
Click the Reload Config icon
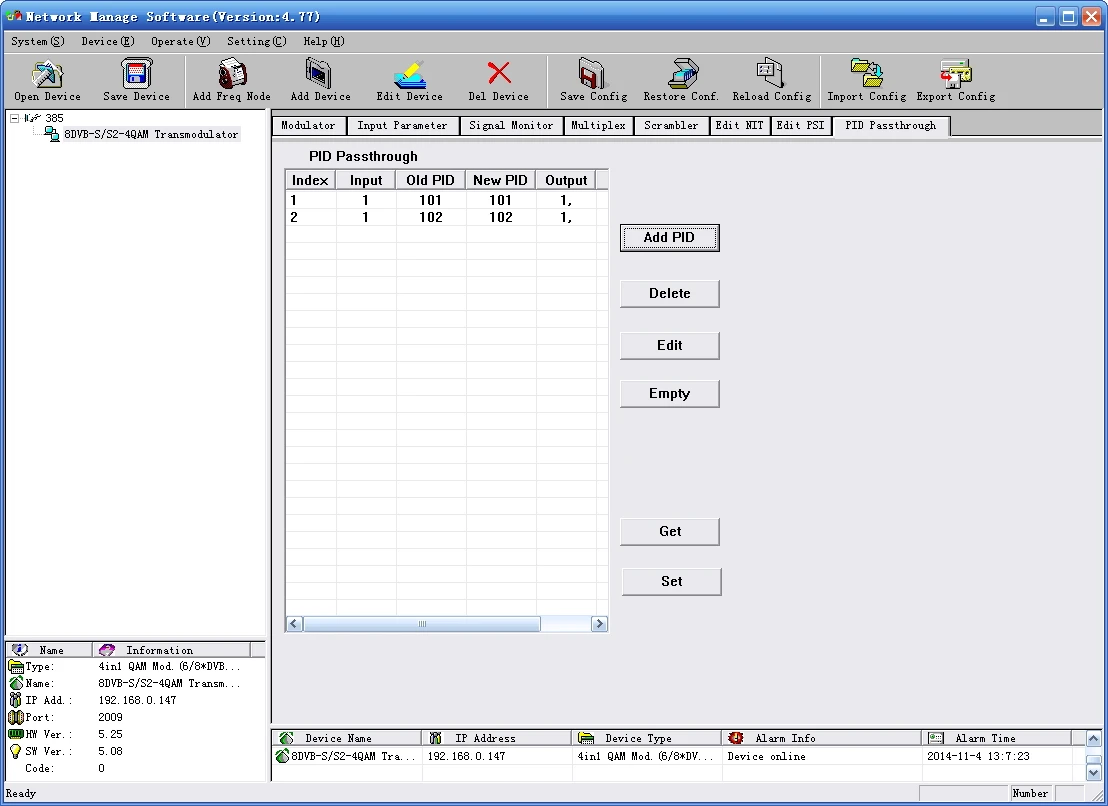coord(771,75)
